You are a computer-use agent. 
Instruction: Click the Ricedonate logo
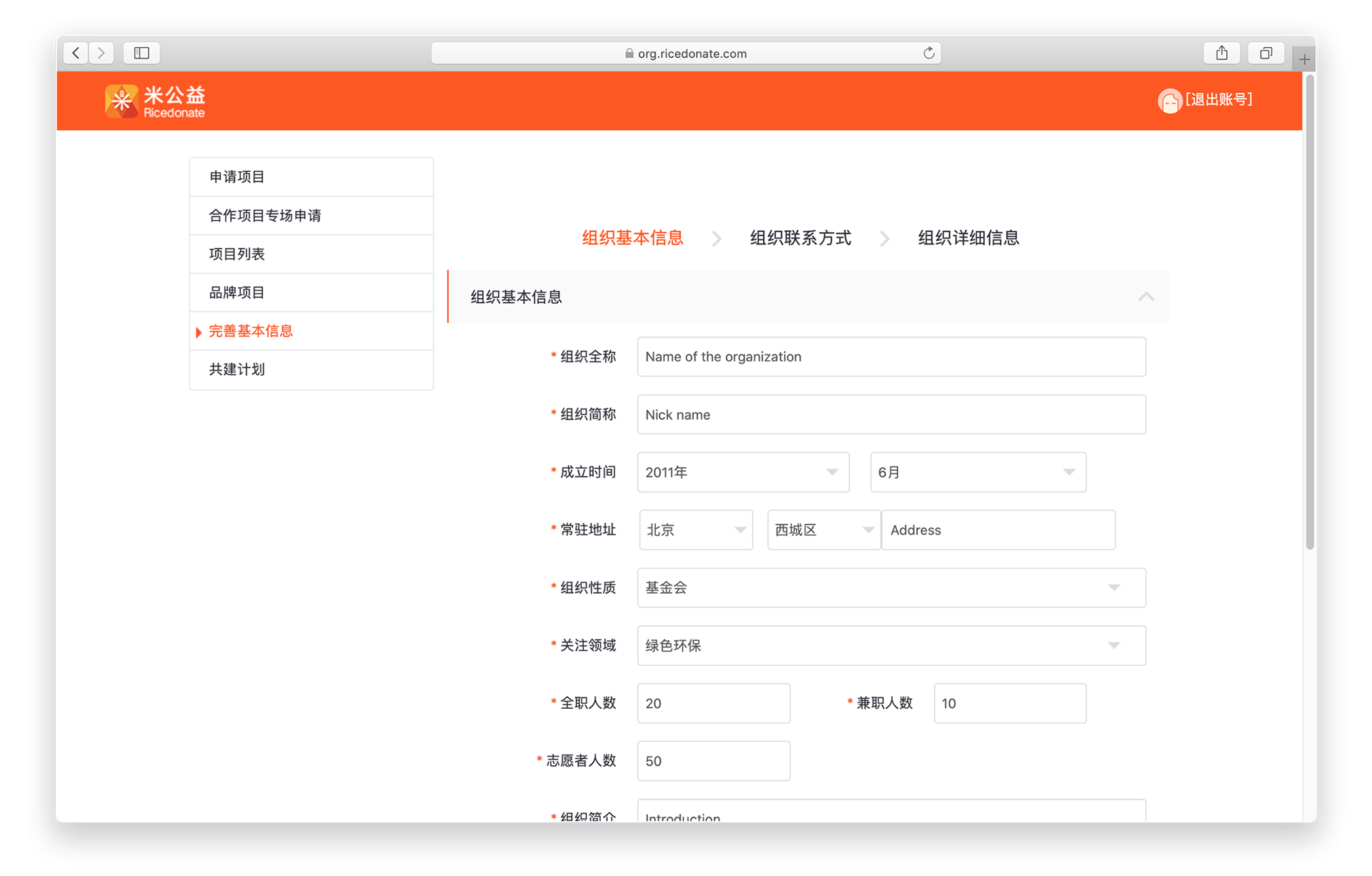pos(155,101)
